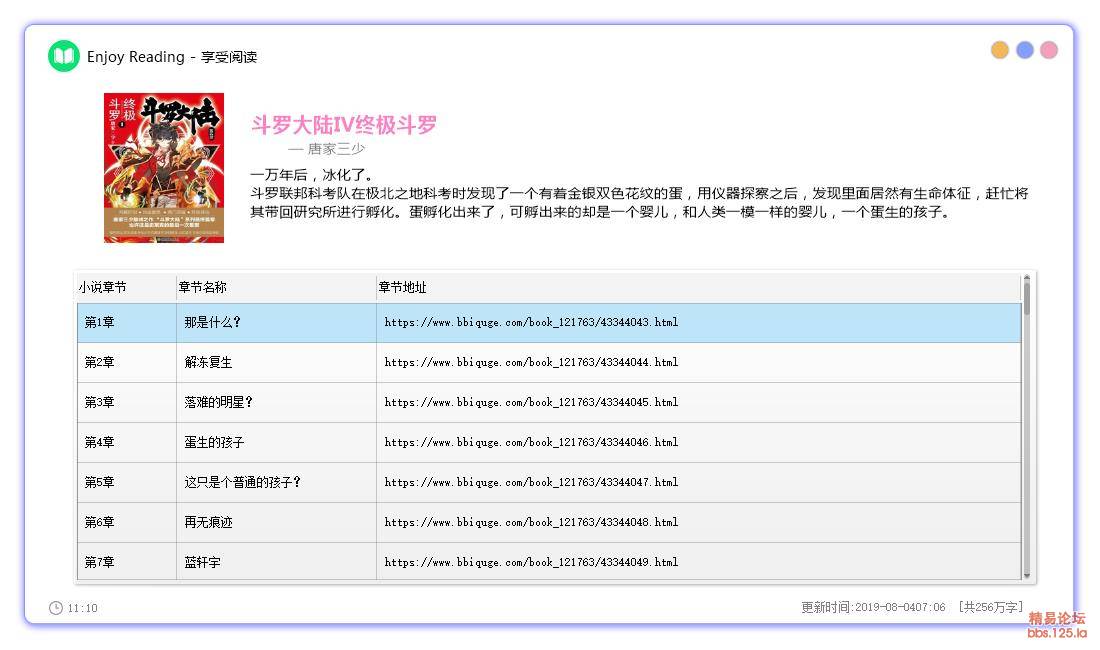Click the URL ending 43344047.html
This screenshot has width=1100, height=650.
point(531,482)
